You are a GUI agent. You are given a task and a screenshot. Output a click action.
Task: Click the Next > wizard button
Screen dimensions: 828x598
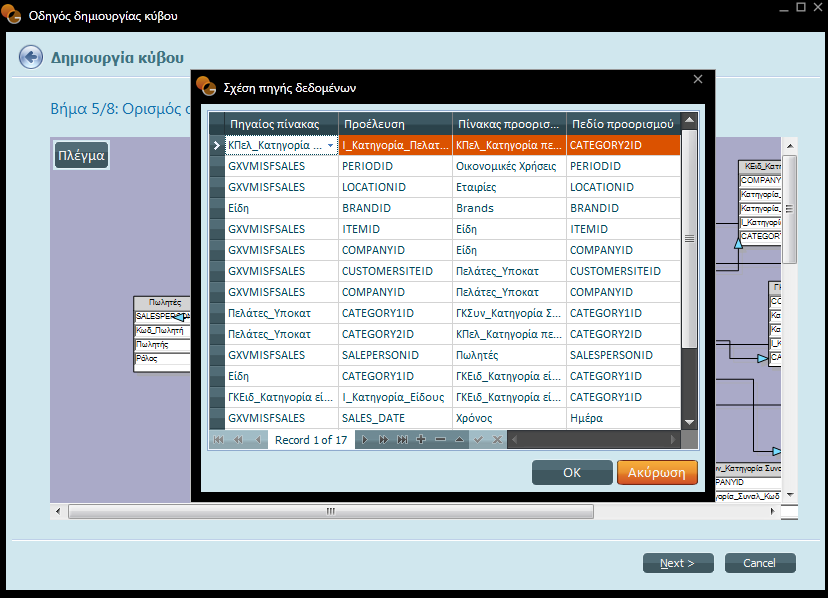tap(678, 563)
